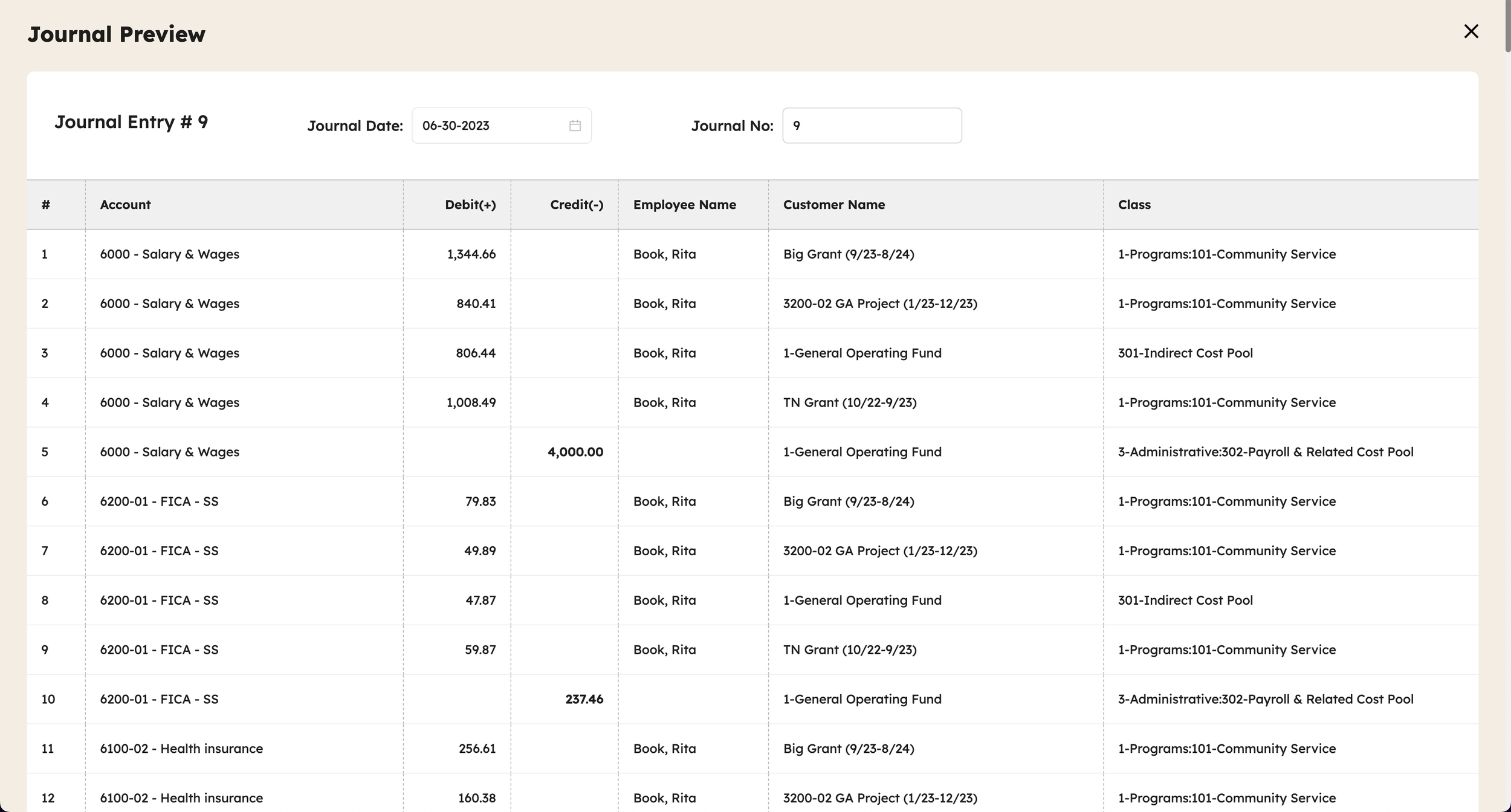Click the Debit(+) column header
This screenshot has height=812, width=1511.
point(470,205)
